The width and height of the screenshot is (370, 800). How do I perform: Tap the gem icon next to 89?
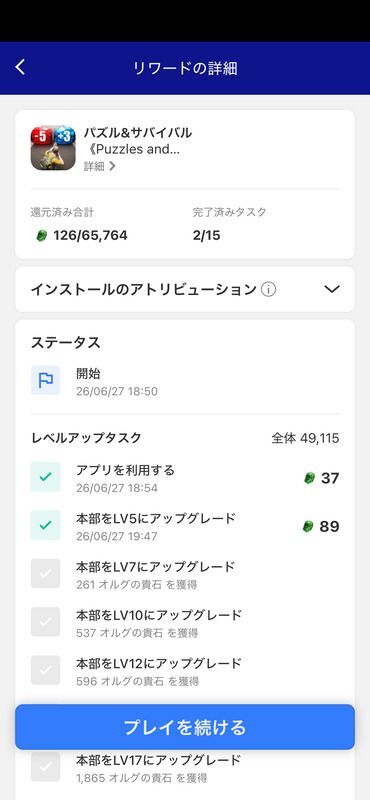(x=308, y=526)
